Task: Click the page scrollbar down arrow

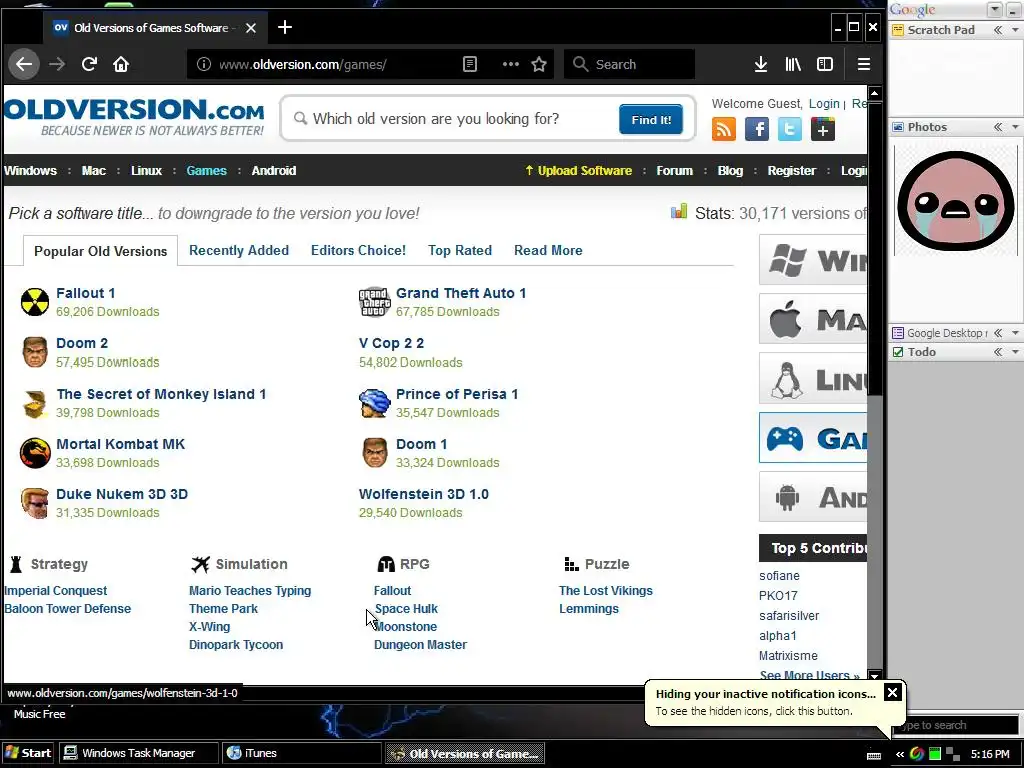Action: [x=874, y=675]
